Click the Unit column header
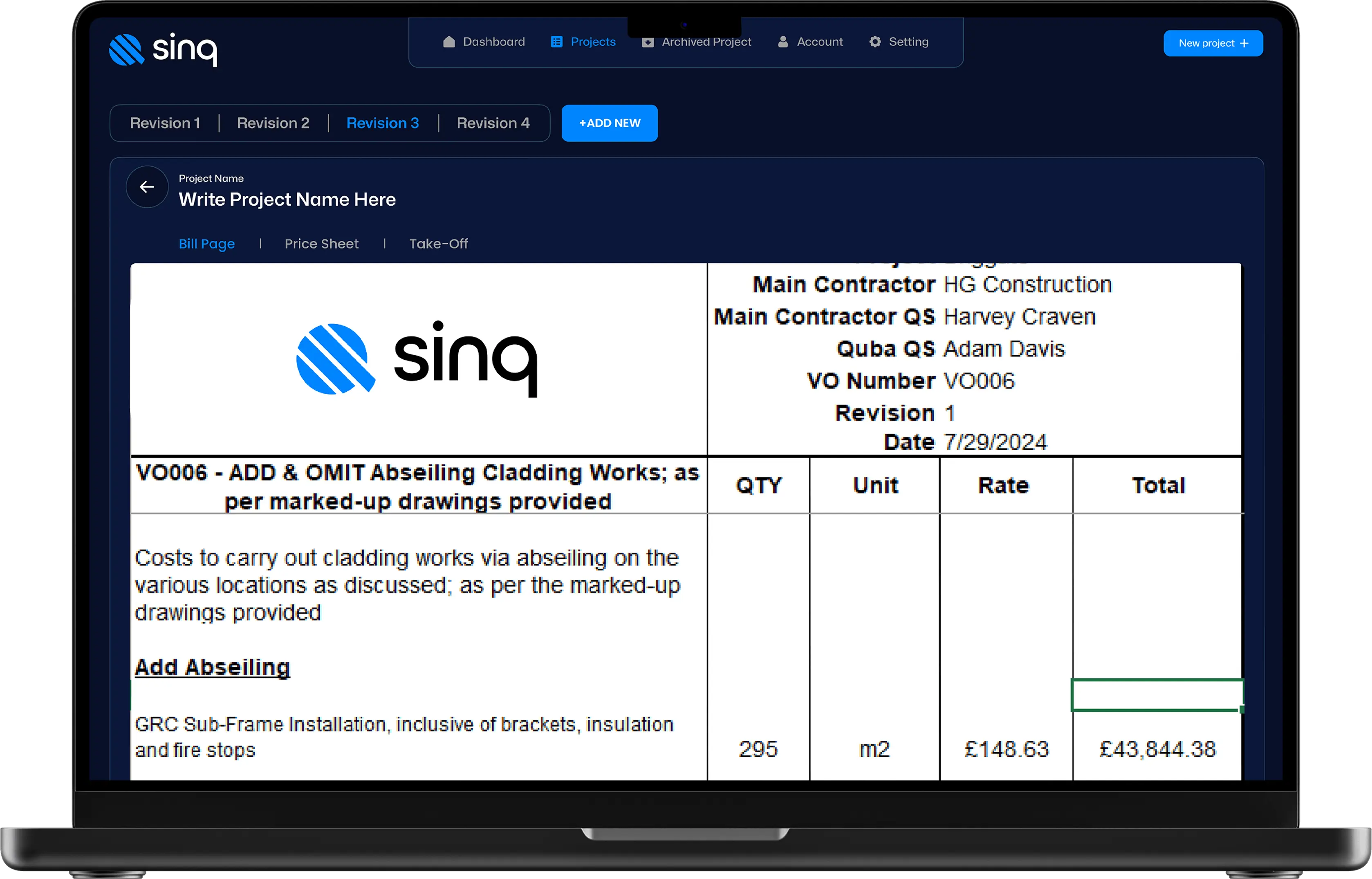The image size is (1372, 879). (x=875, y=486)
